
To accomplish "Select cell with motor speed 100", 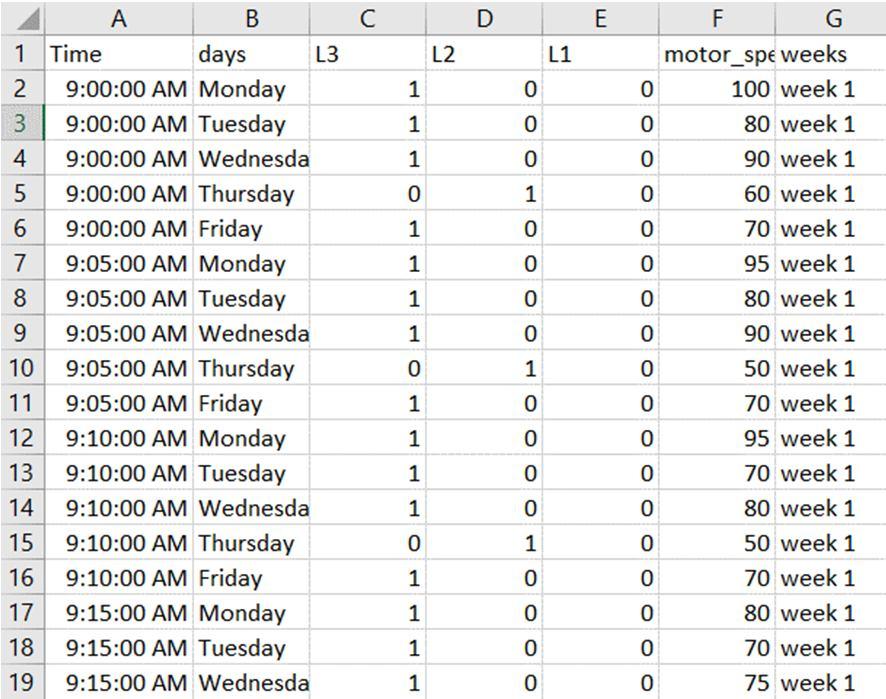I will (x=716, y=89).
